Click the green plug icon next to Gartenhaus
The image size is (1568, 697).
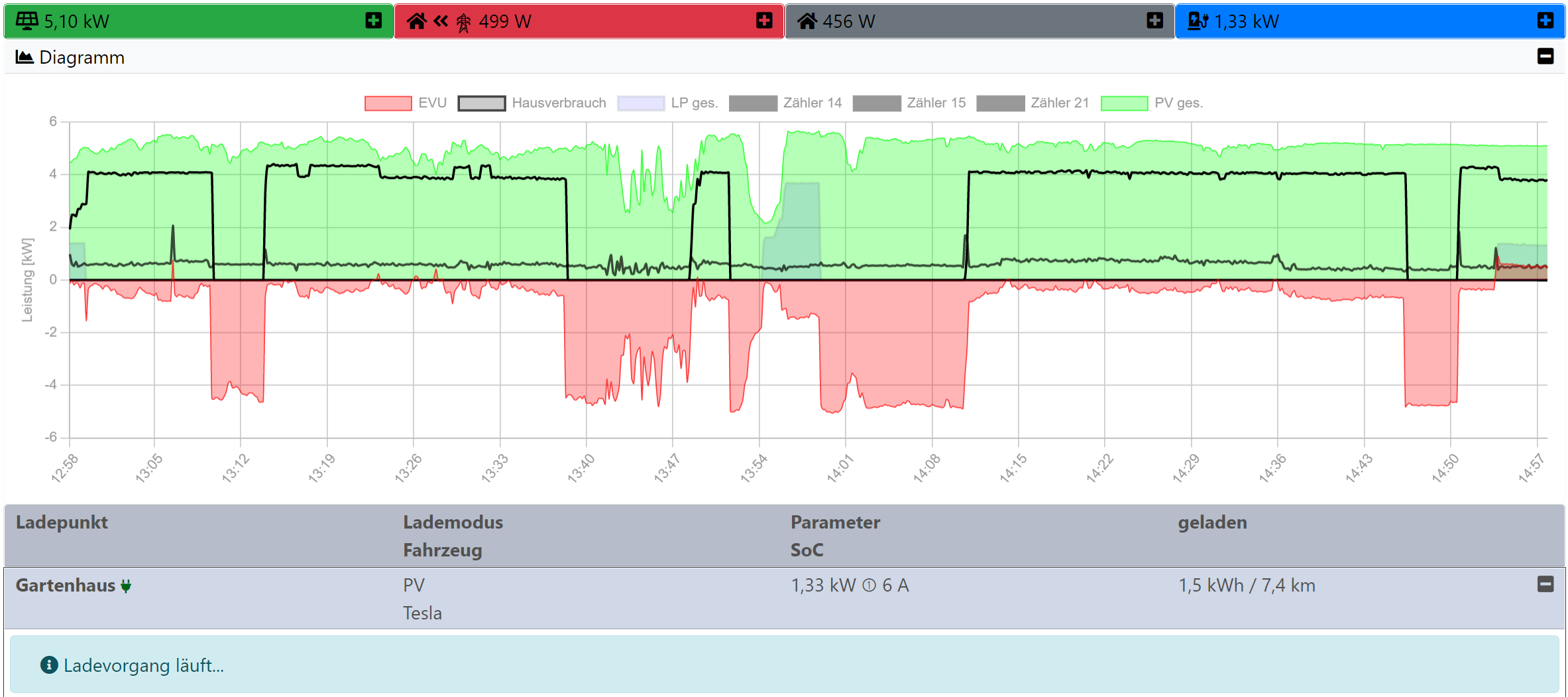pos(126,586)
